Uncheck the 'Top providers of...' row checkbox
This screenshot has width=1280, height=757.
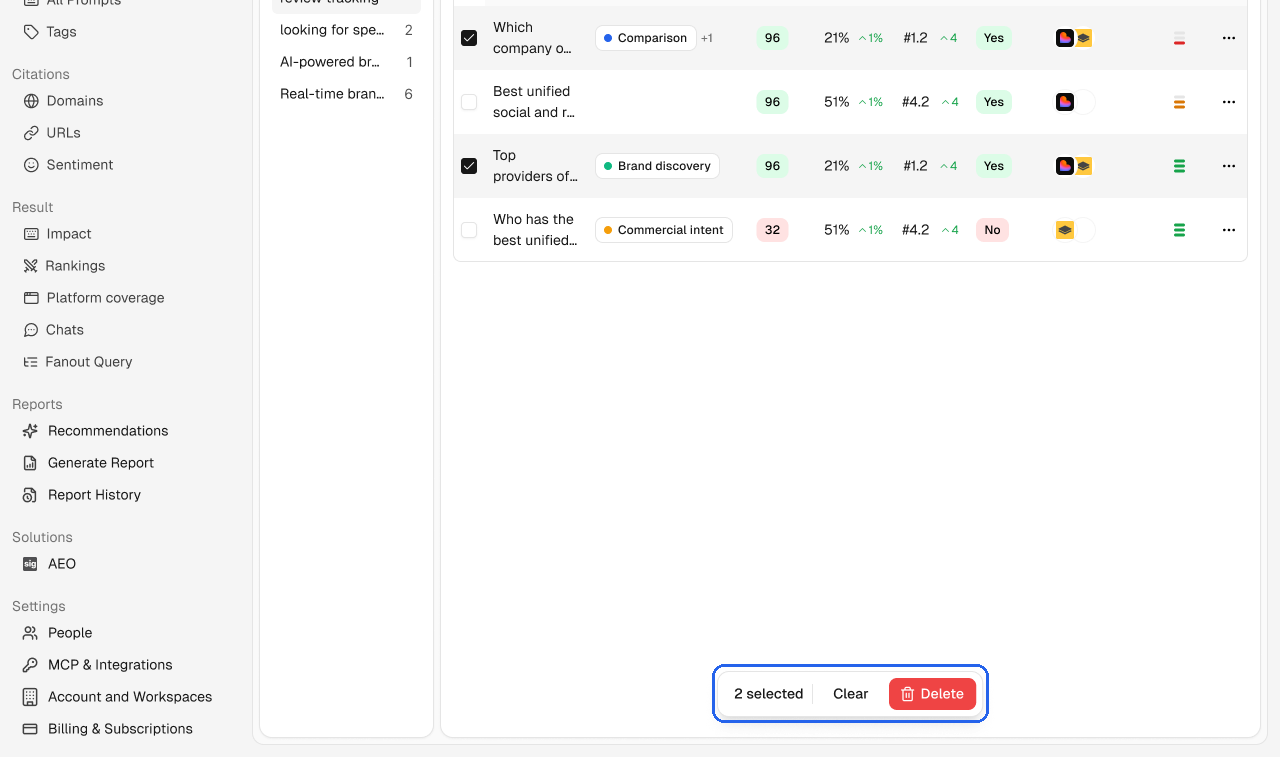[469, 166]
